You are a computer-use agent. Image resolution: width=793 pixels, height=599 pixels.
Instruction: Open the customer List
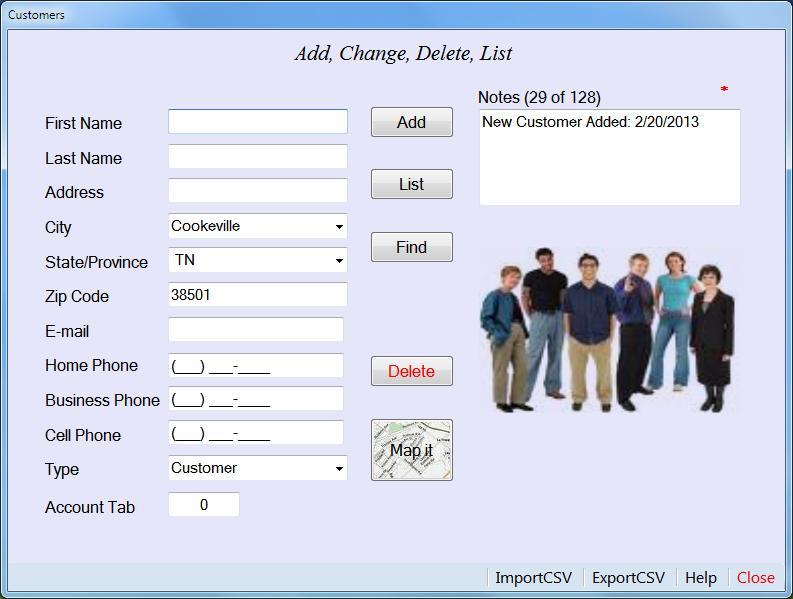pyautogui.click(x=412, y=184)
